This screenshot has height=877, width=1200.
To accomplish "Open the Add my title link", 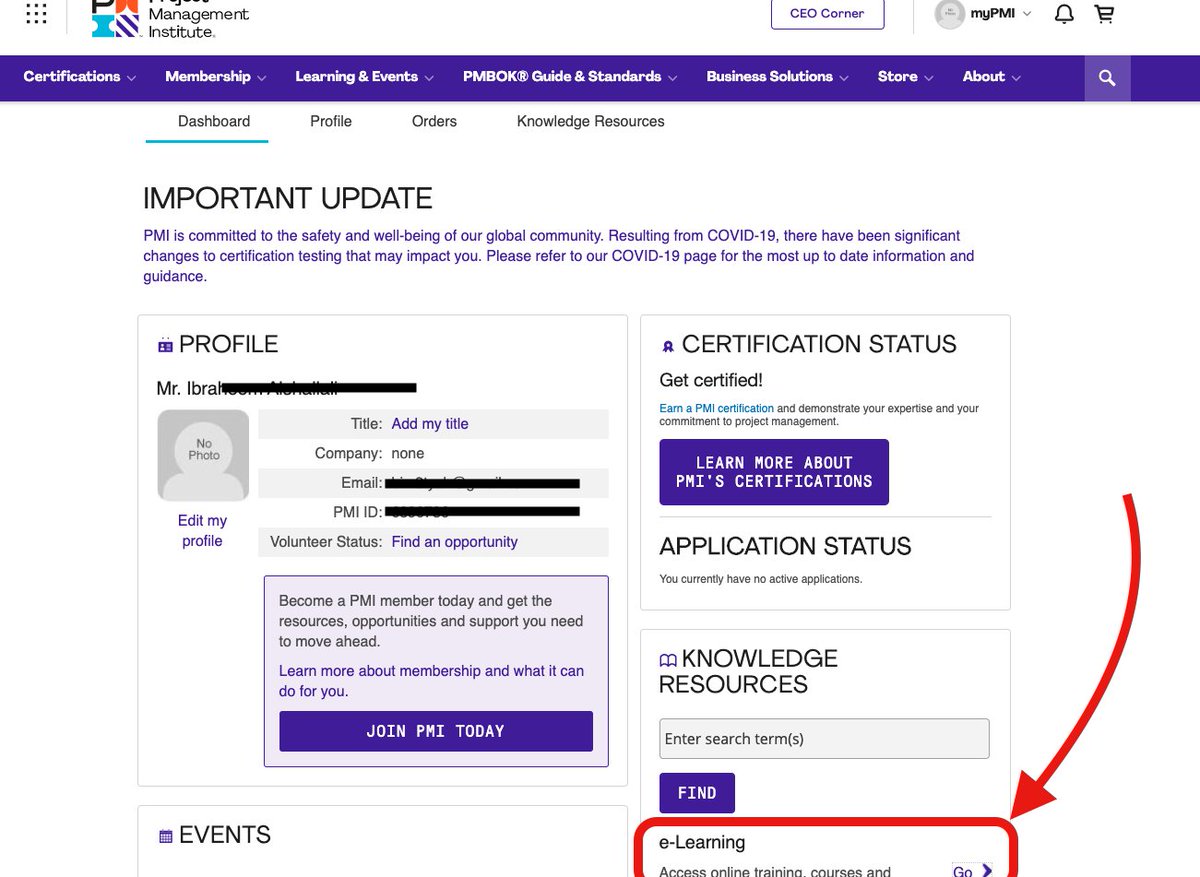I will 430,424.
